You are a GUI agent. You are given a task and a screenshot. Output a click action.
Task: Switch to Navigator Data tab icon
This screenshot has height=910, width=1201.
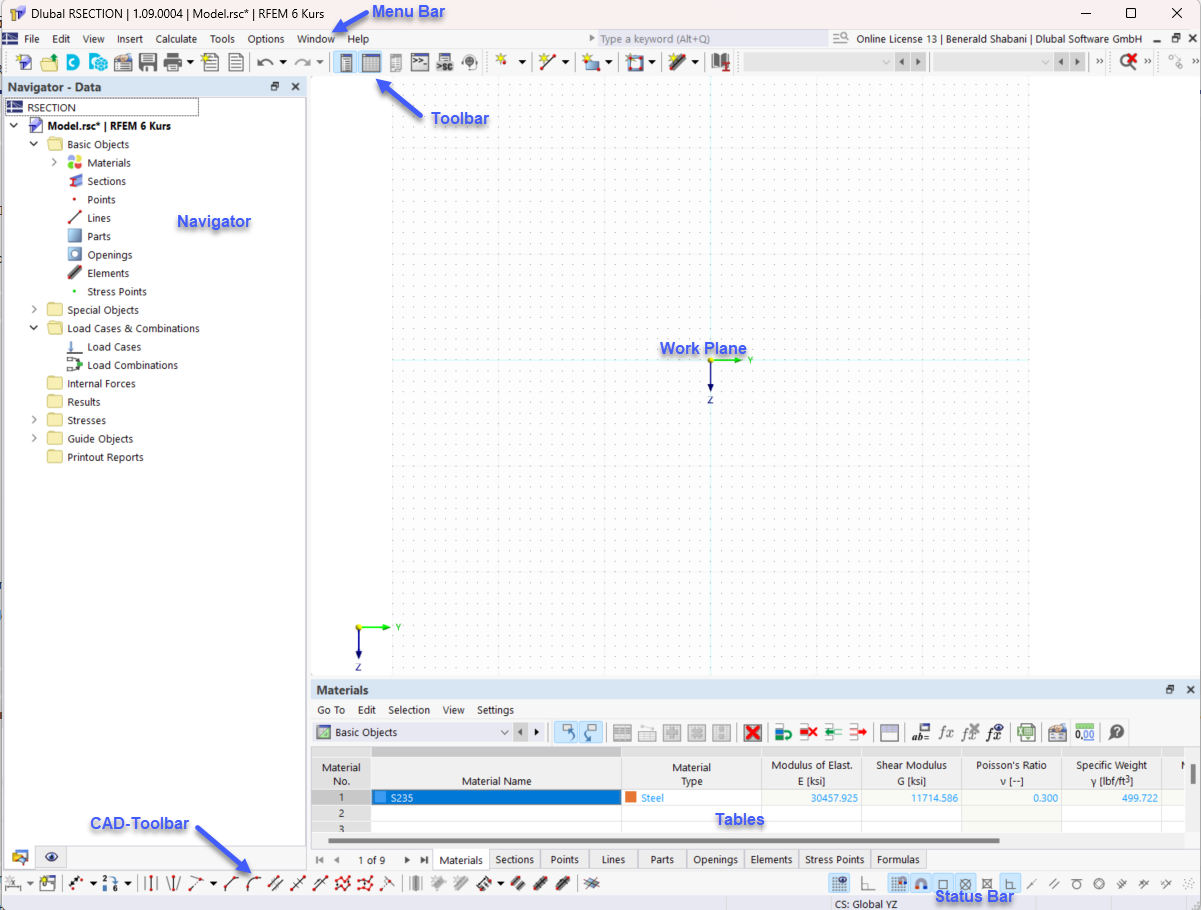pyautogui.click(x=19, y=857)
